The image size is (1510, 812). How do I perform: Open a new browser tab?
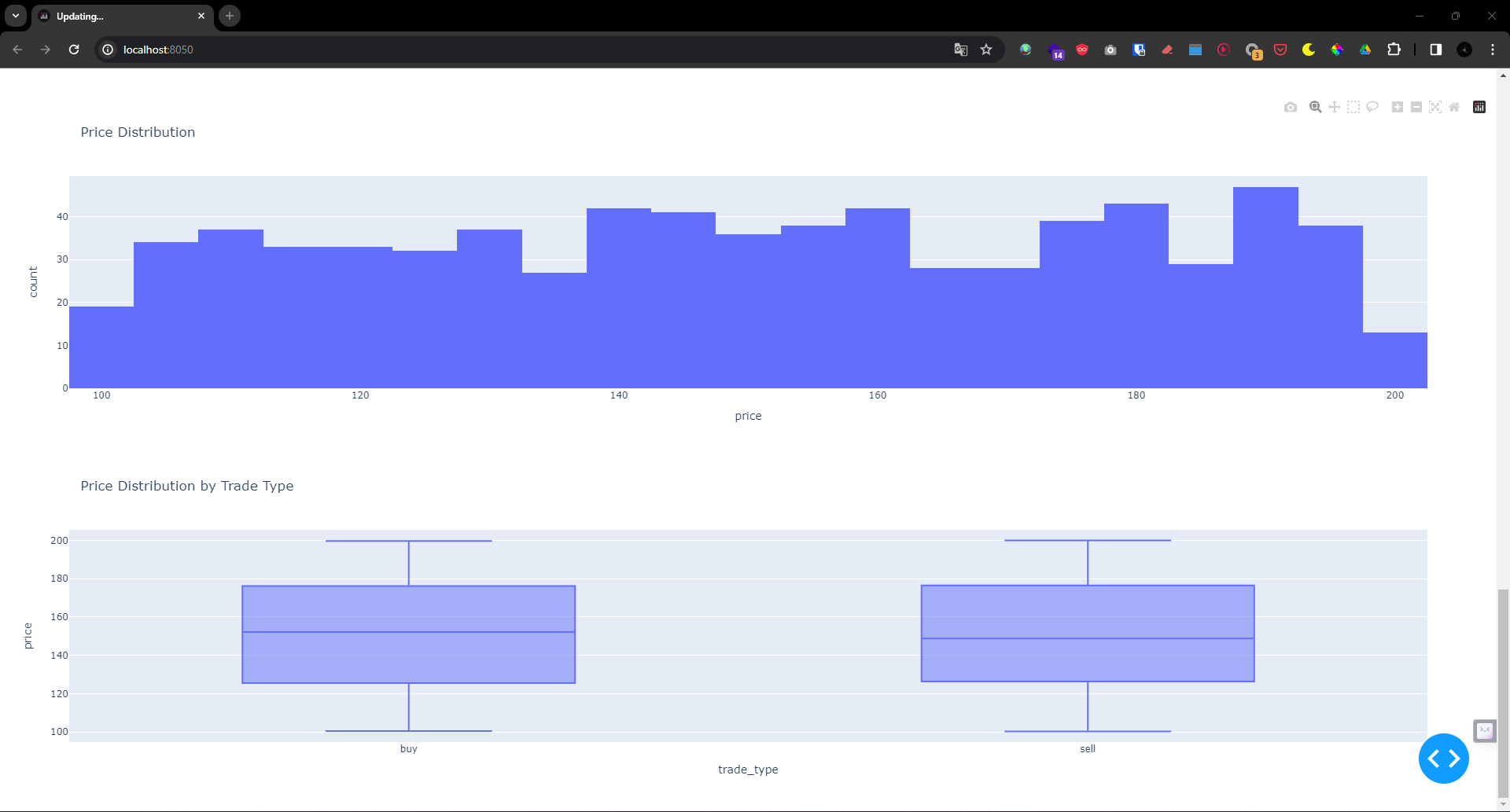pos(230,16)
